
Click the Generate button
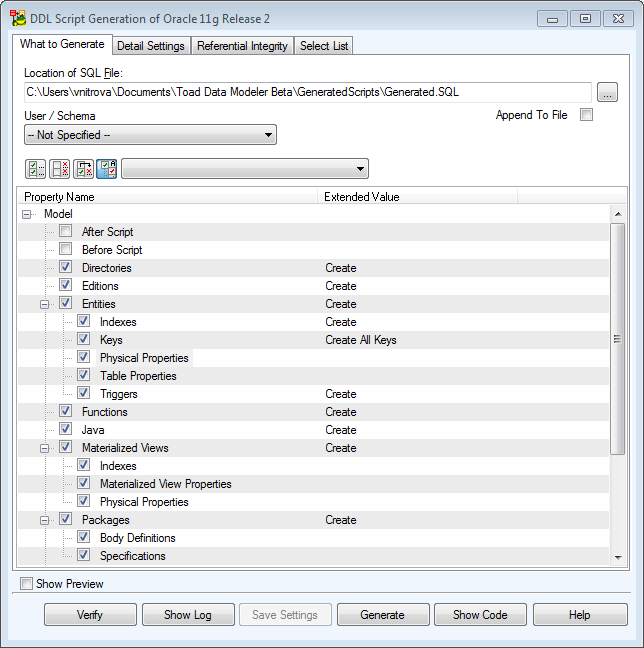click(x=383, y=615)
